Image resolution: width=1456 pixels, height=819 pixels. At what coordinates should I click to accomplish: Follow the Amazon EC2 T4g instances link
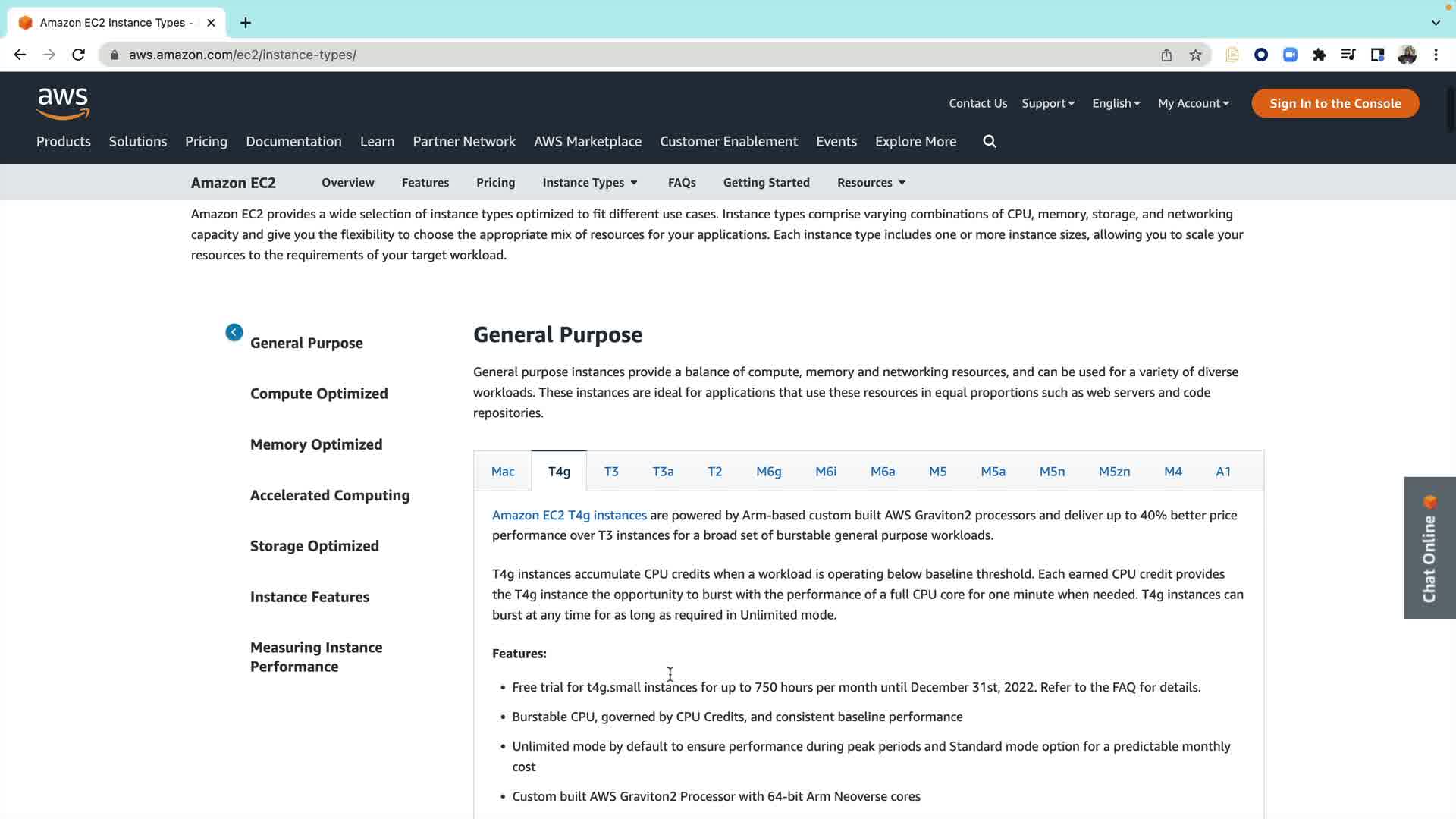[569, 515]
